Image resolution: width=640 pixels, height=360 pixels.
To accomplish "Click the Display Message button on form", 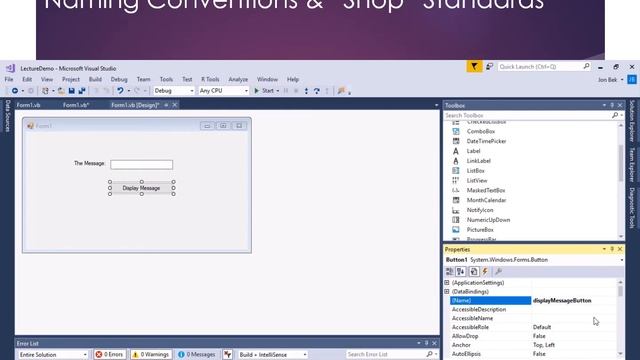I will pyautogui.click(x=141, y=188).
